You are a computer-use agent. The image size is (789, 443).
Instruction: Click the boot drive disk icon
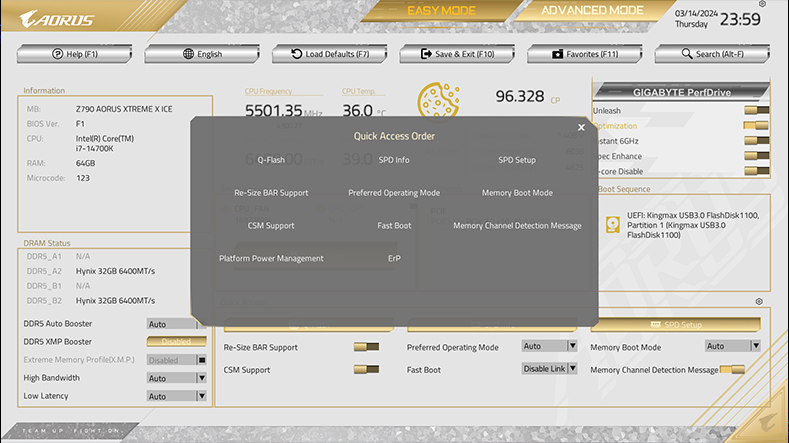(612, 225)
